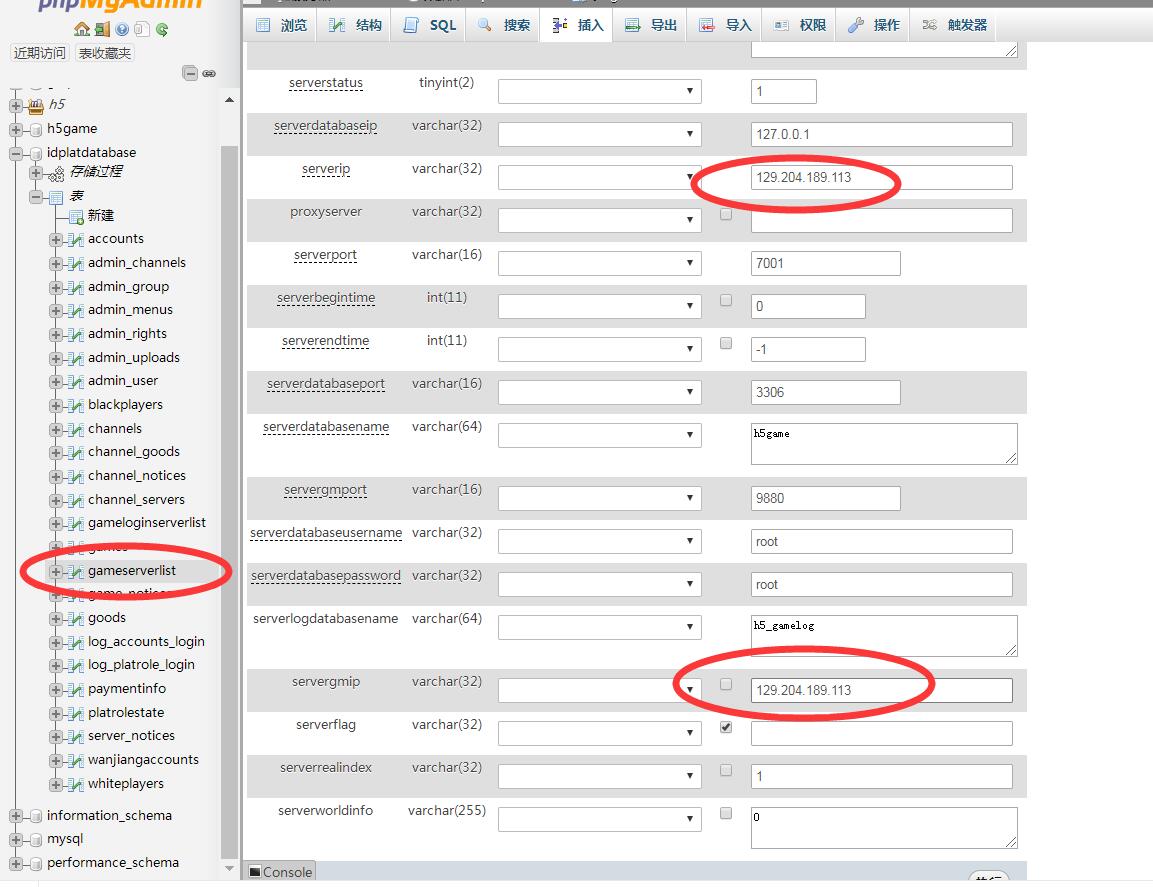Viewport: 1153px width, 887px height.
Task: Click the table icon beside paymentinfo
Action: click(76, 690)
